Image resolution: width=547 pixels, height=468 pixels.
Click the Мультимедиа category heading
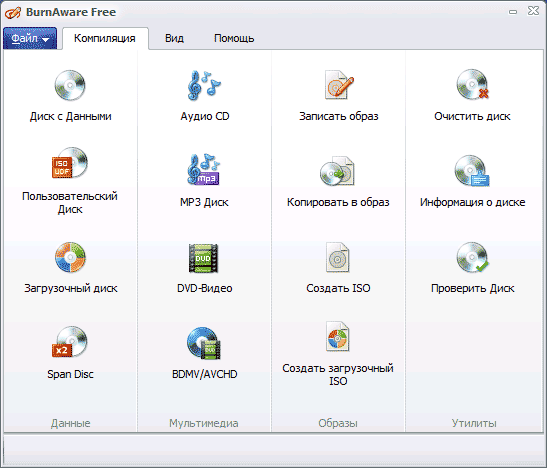pyautogui.click(x=204, y=423)
